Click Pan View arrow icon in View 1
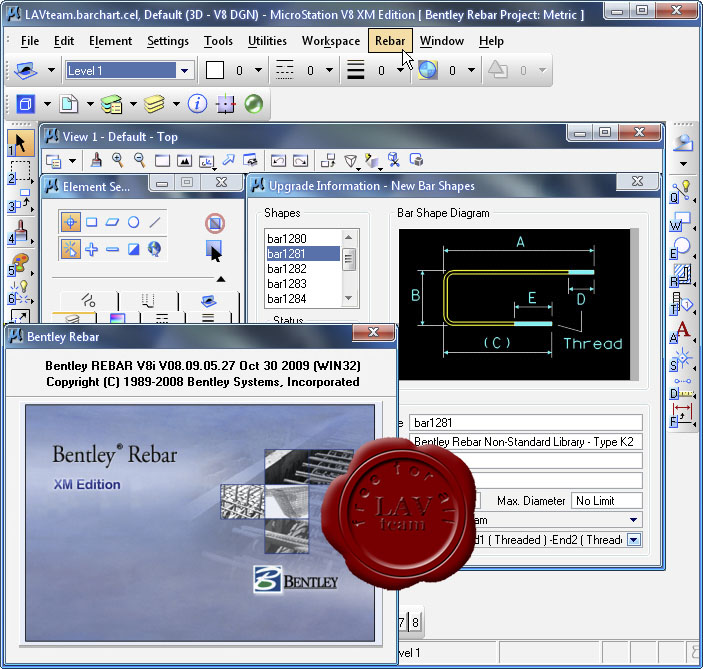 pos(228,160)
